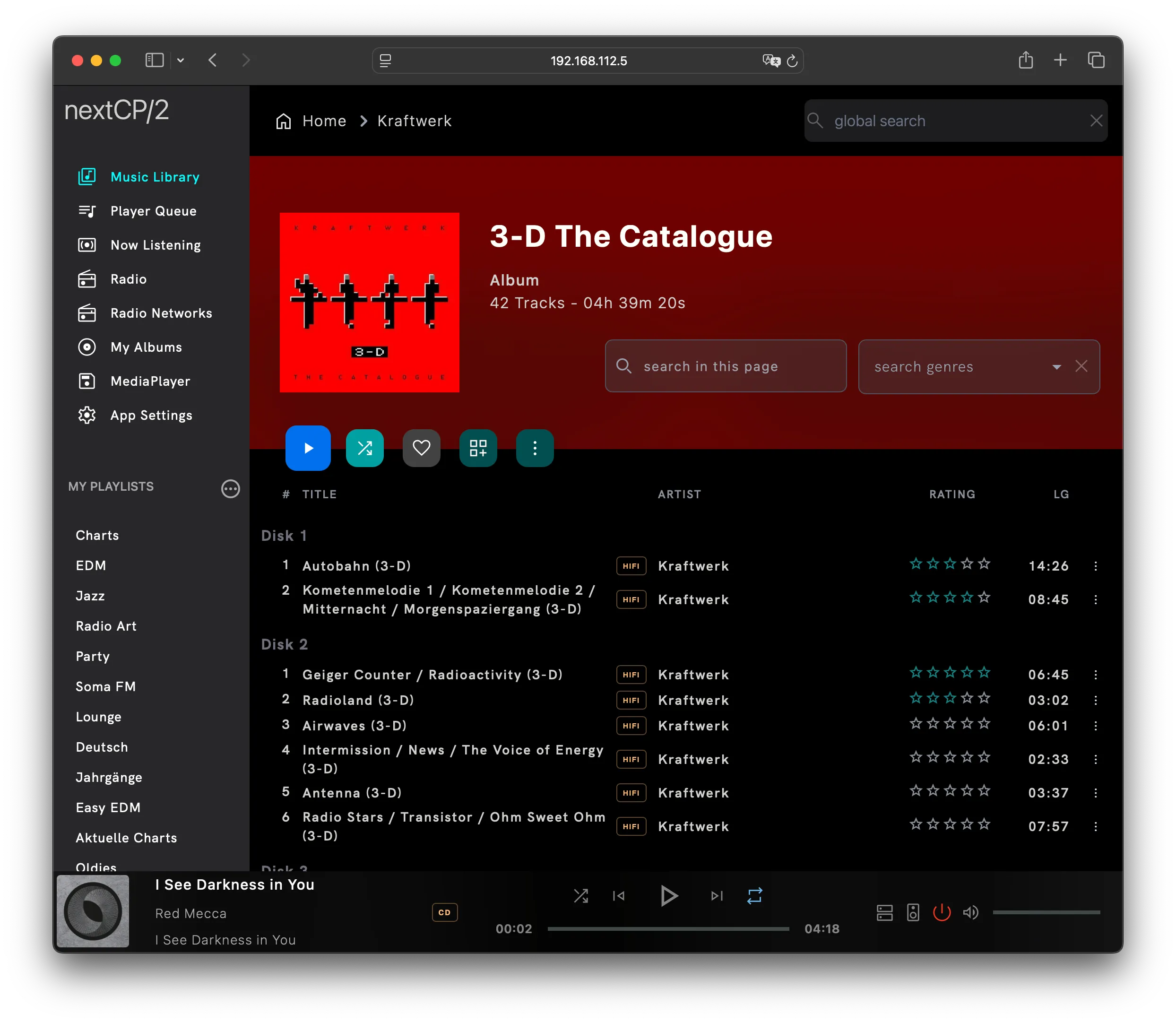Viewport: 1176px width, 1023px height.
Task: Mute audio using the volume speaker icon
Action: tap(970, 912)
